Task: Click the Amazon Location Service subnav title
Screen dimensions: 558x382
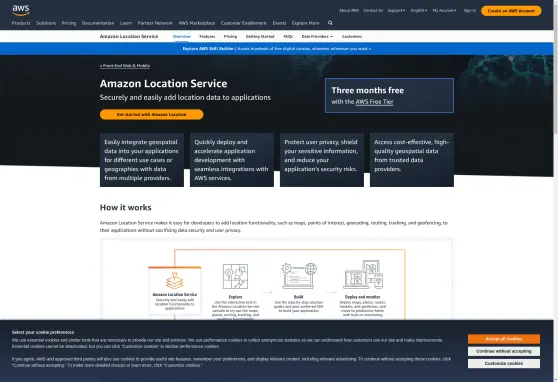Action: click(129, 36)
